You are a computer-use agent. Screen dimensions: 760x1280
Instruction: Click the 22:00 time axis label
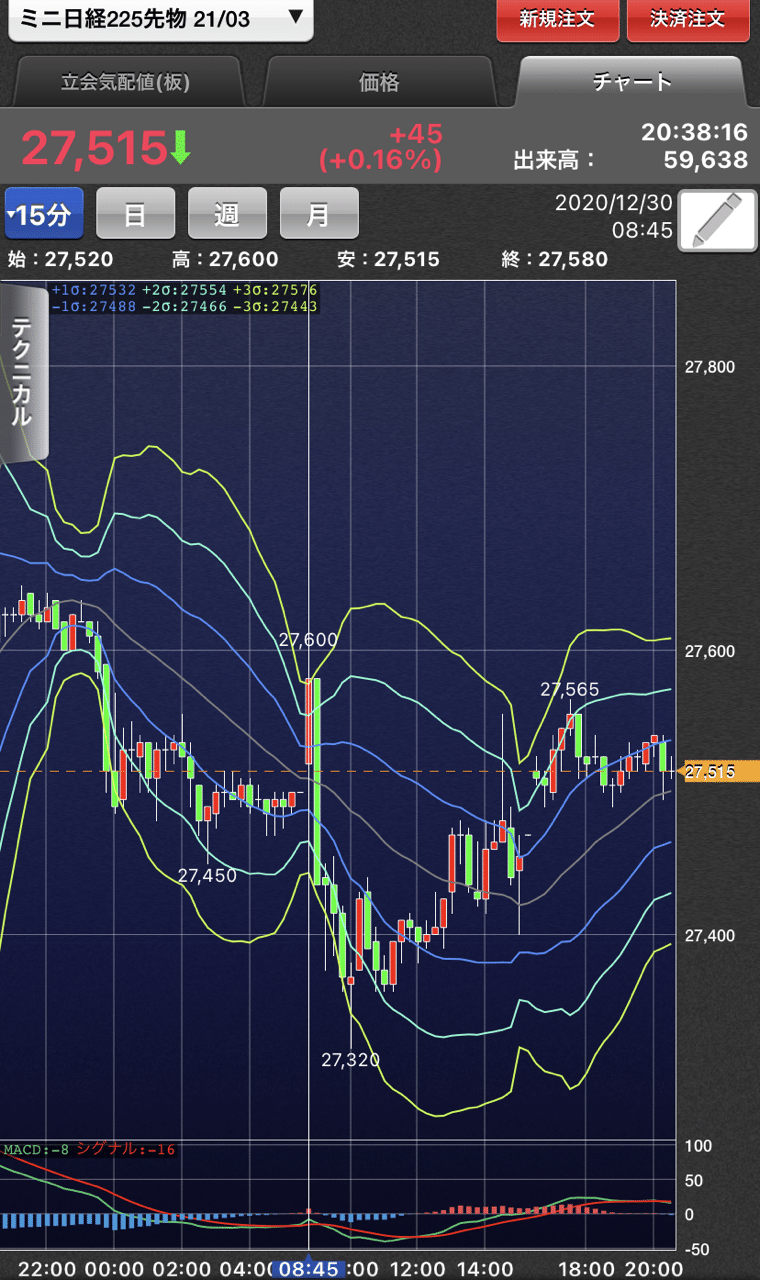click(48, 1269)
